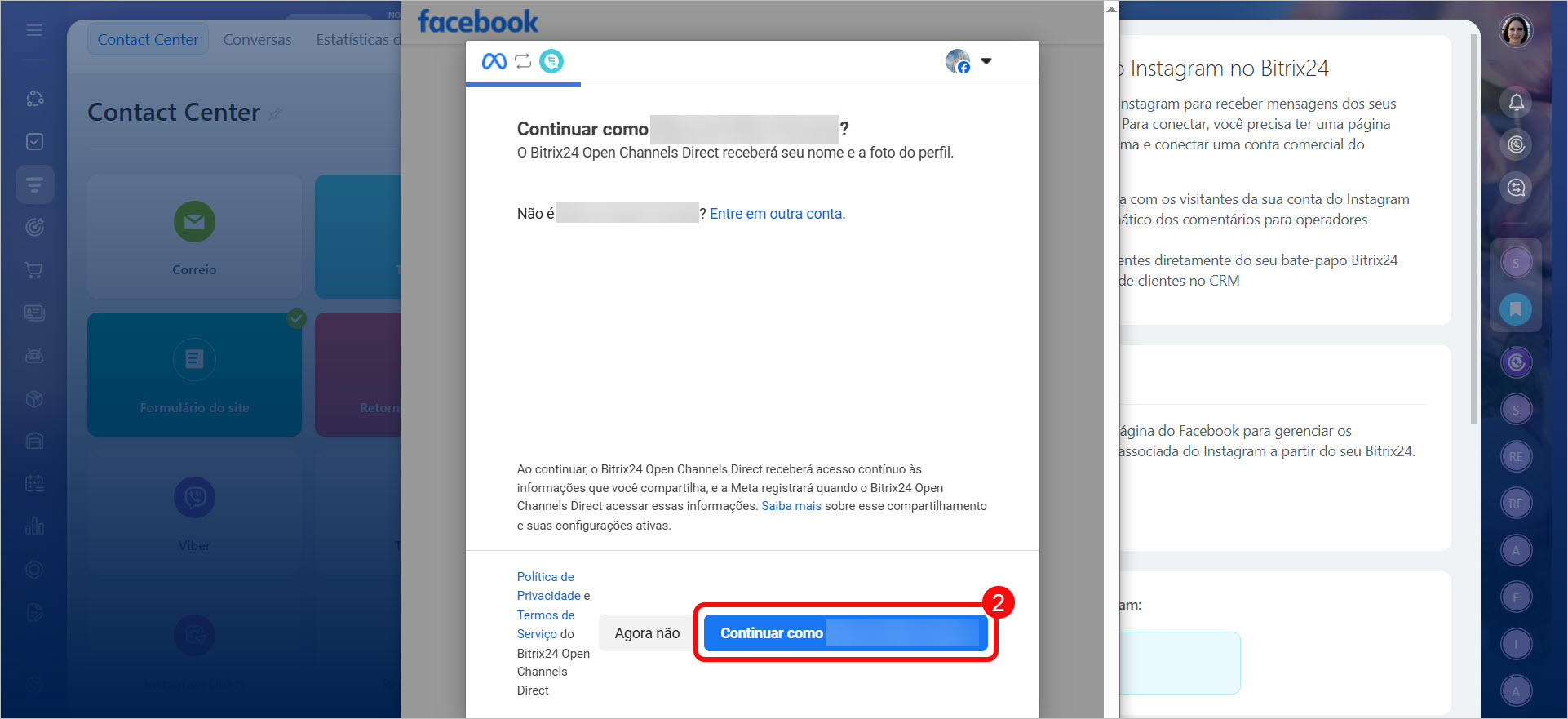This screenshot has height=719, width=1568.
Task: Open chat with F avatar
Action: tap(1516, 597)
